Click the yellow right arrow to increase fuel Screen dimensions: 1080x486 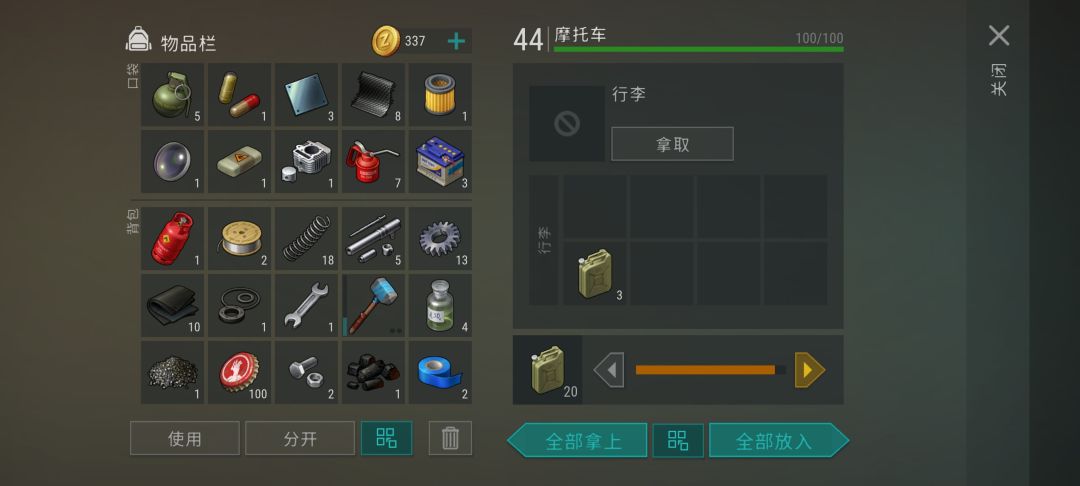point(810,370)
